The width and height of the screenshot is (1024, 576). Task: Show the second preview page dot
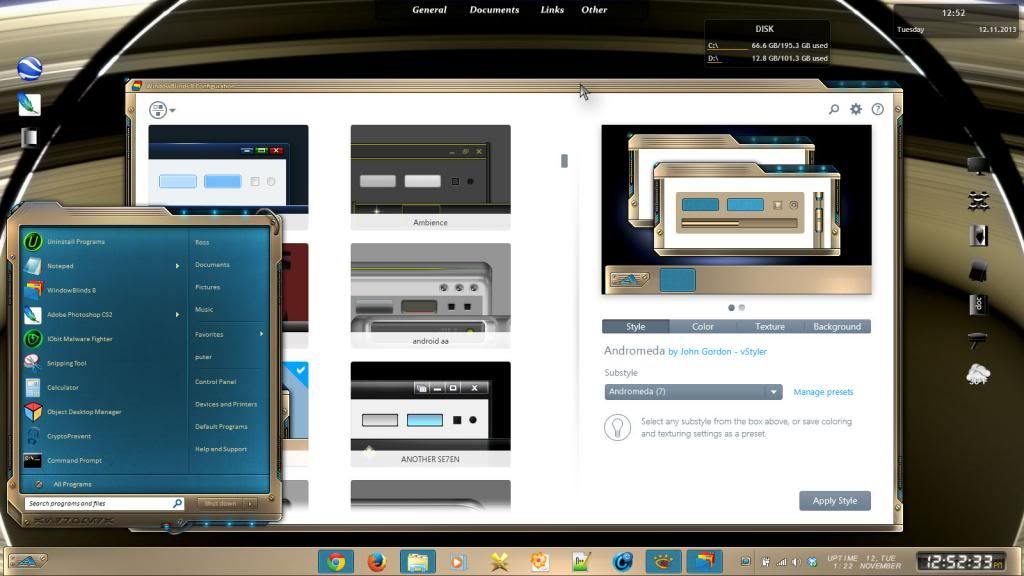[x=742, y=308]
